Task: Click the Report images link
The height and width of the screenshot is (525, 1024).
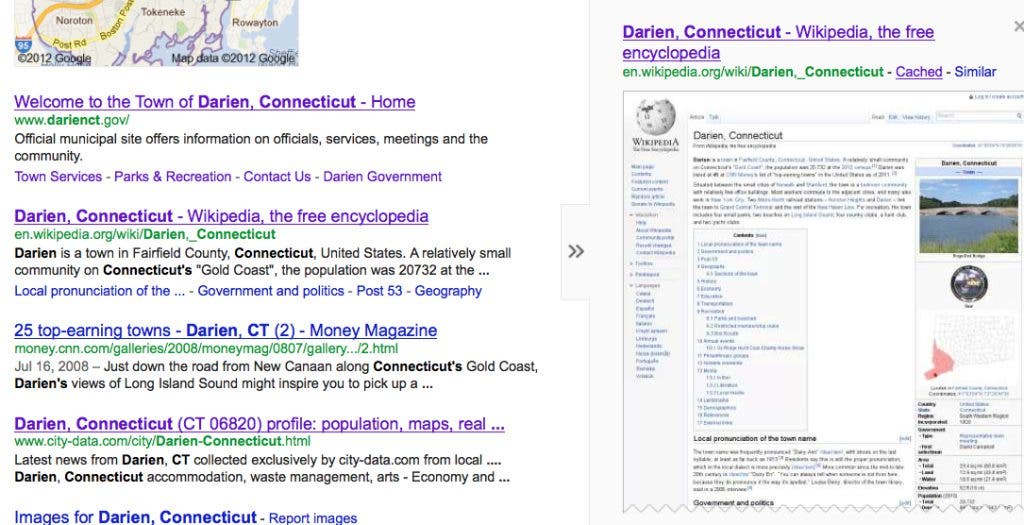Action: [313, 518]
